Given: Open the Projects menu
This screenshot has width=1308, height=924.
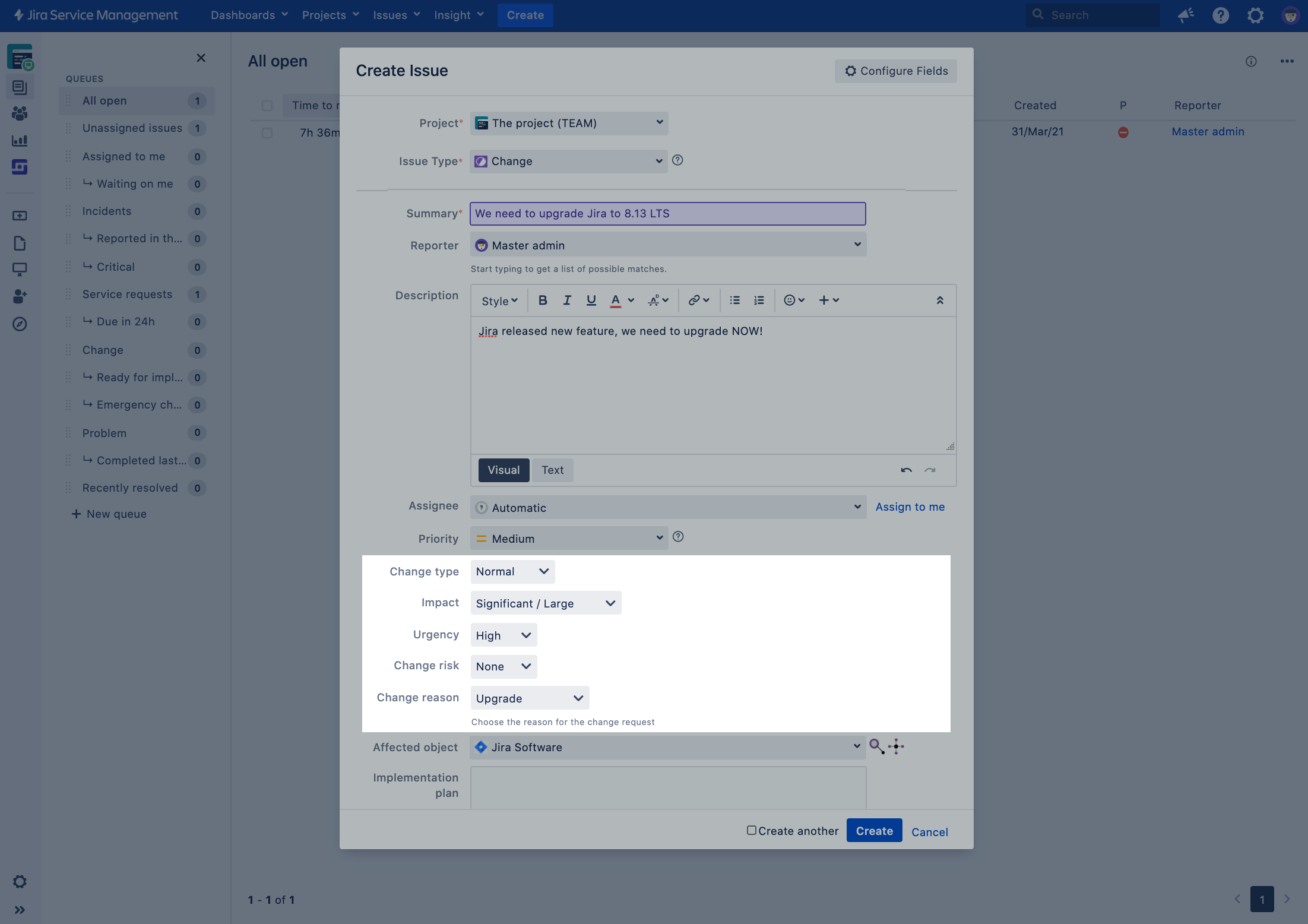Looking at the screenshot, I should pos(330,15).
